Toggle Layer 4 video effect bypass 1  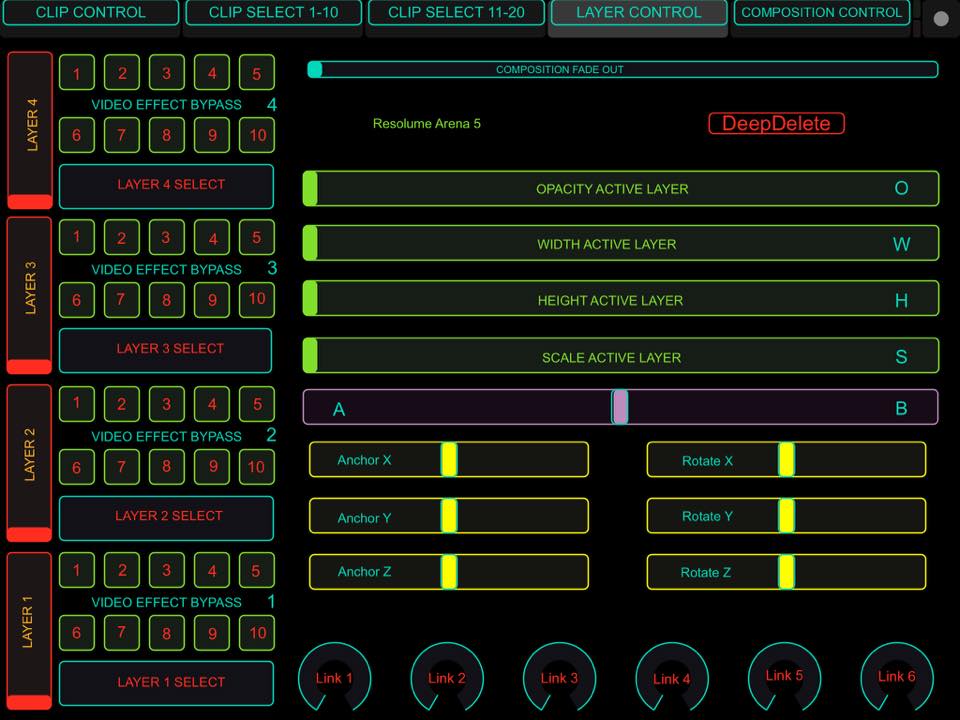click(x=77, y=73)
